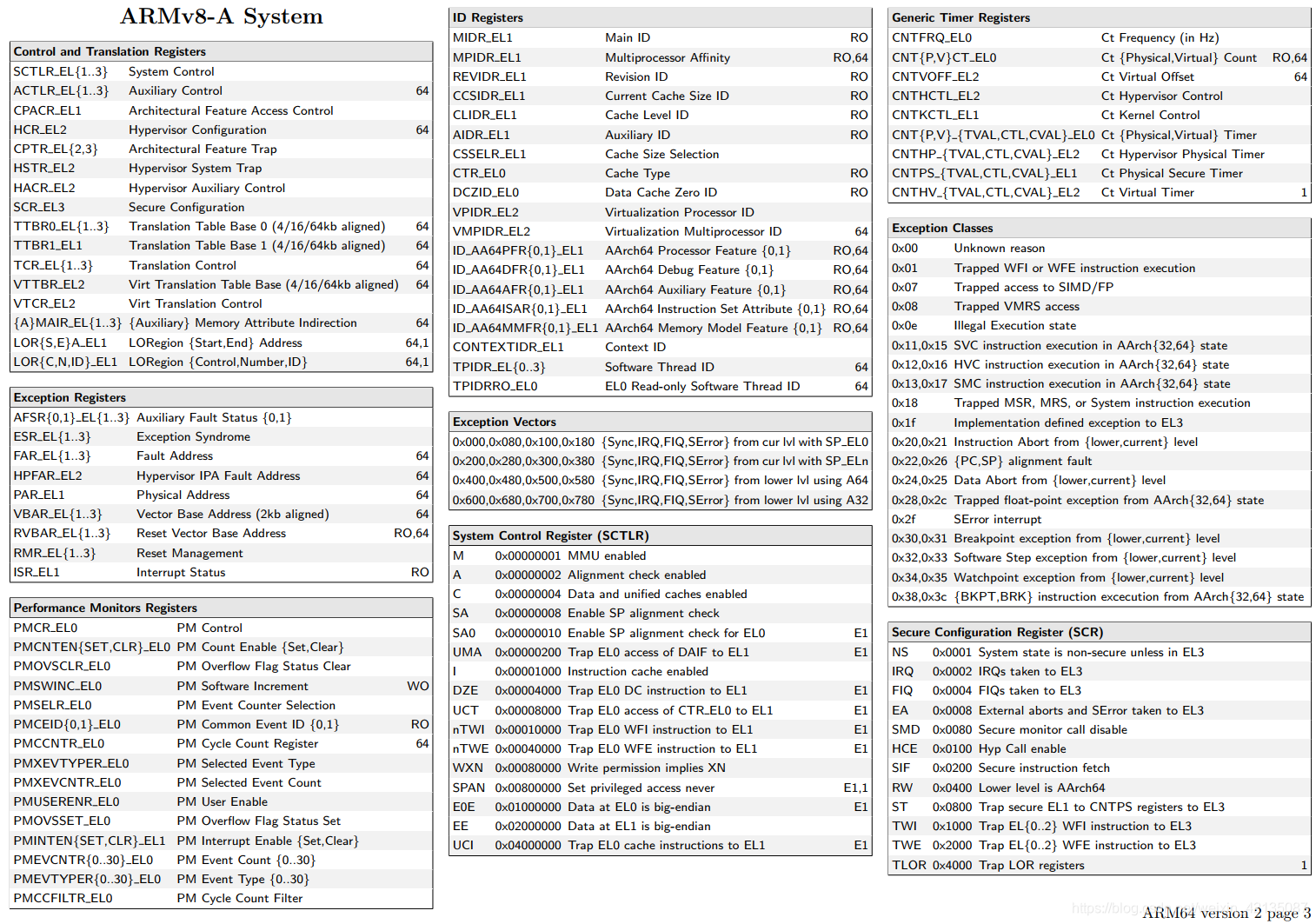Click 0x07 Trapped access to SIMD/FP

click(x=1100, y=287)
